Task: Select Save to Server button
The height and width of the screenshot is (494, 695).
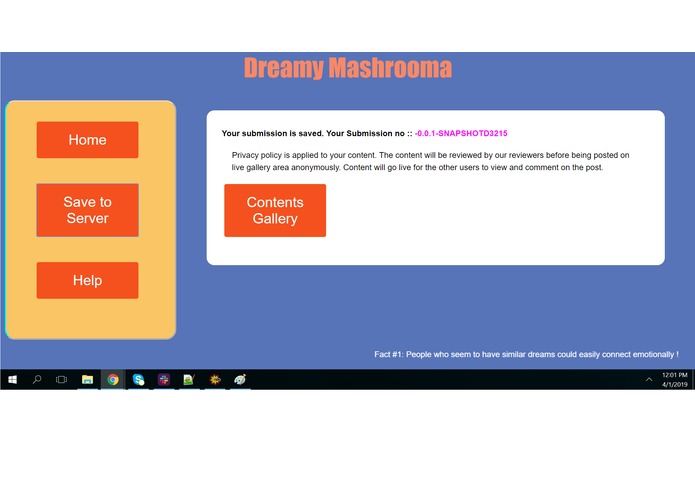Action: 87,210
